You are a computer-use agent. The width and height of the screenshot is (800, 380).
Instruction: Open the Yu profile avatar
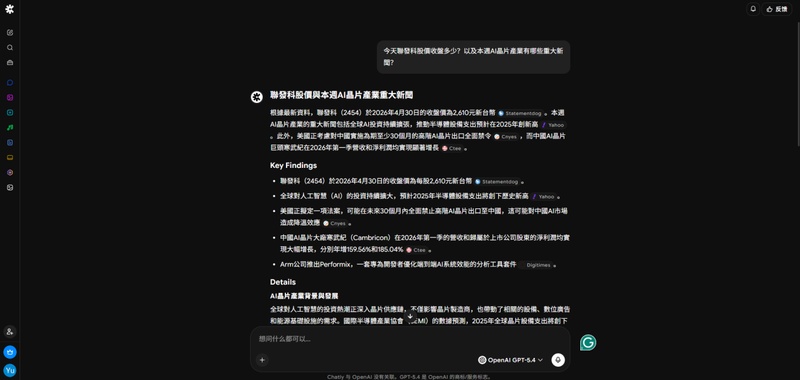[x=10, y=370]
